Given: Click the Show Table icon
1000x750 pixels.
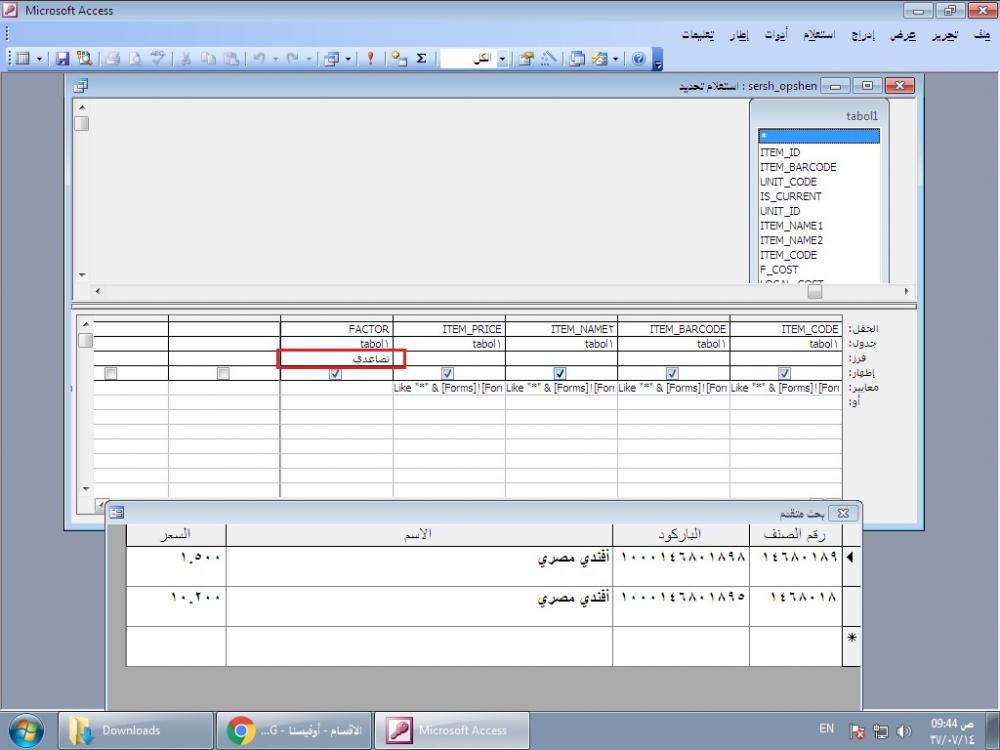Looking at the screenshot, I should click(399, 59).
